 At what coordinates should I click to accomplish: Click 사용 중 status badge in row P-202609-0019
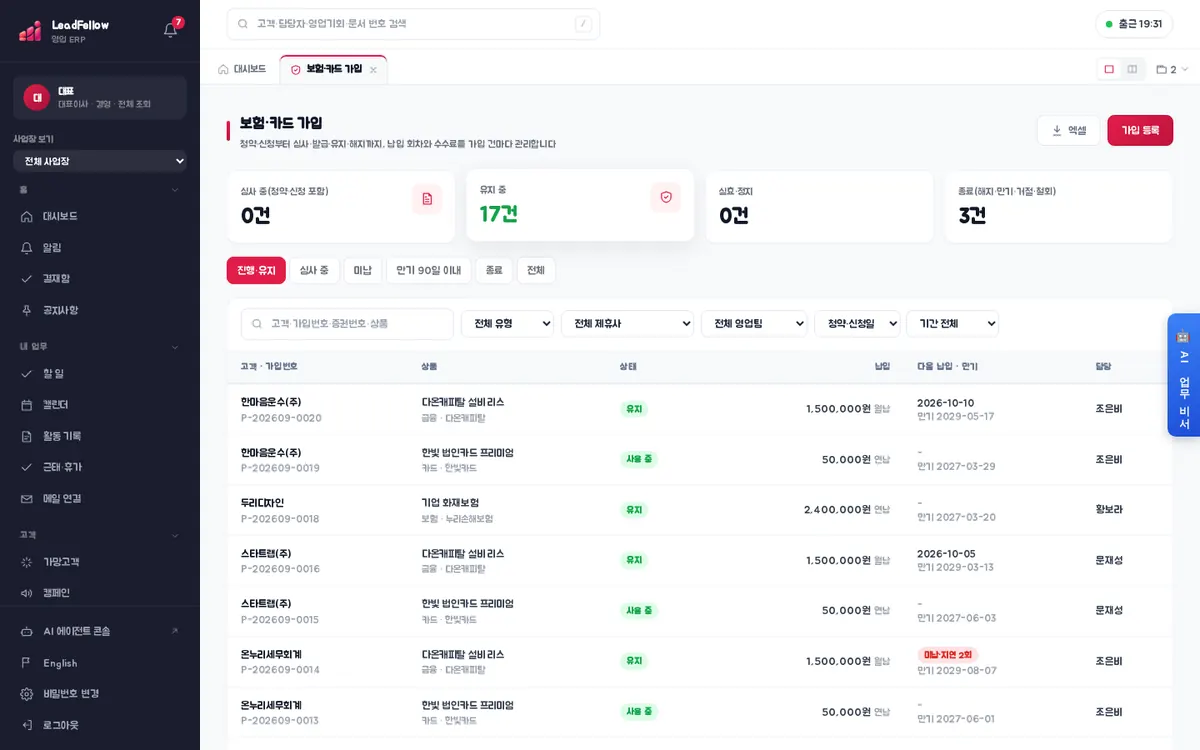coord(639,459)
